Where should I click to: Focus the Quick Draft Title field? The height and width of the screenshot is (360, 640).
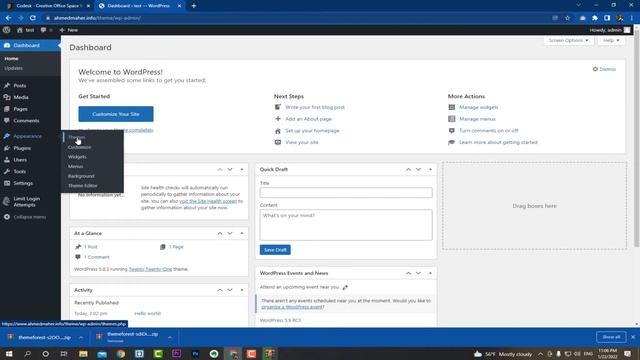click(x=346, y=193)
